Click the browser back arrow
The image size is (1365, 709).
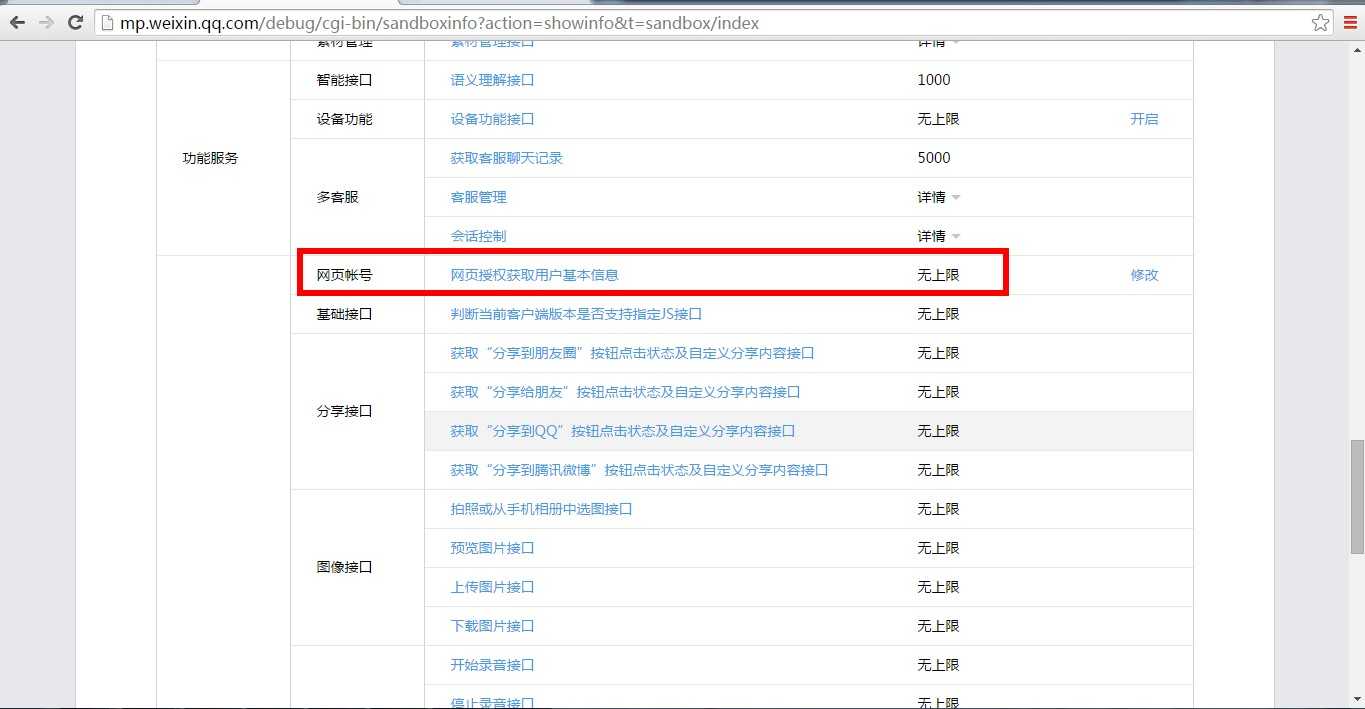click(17, 22)
